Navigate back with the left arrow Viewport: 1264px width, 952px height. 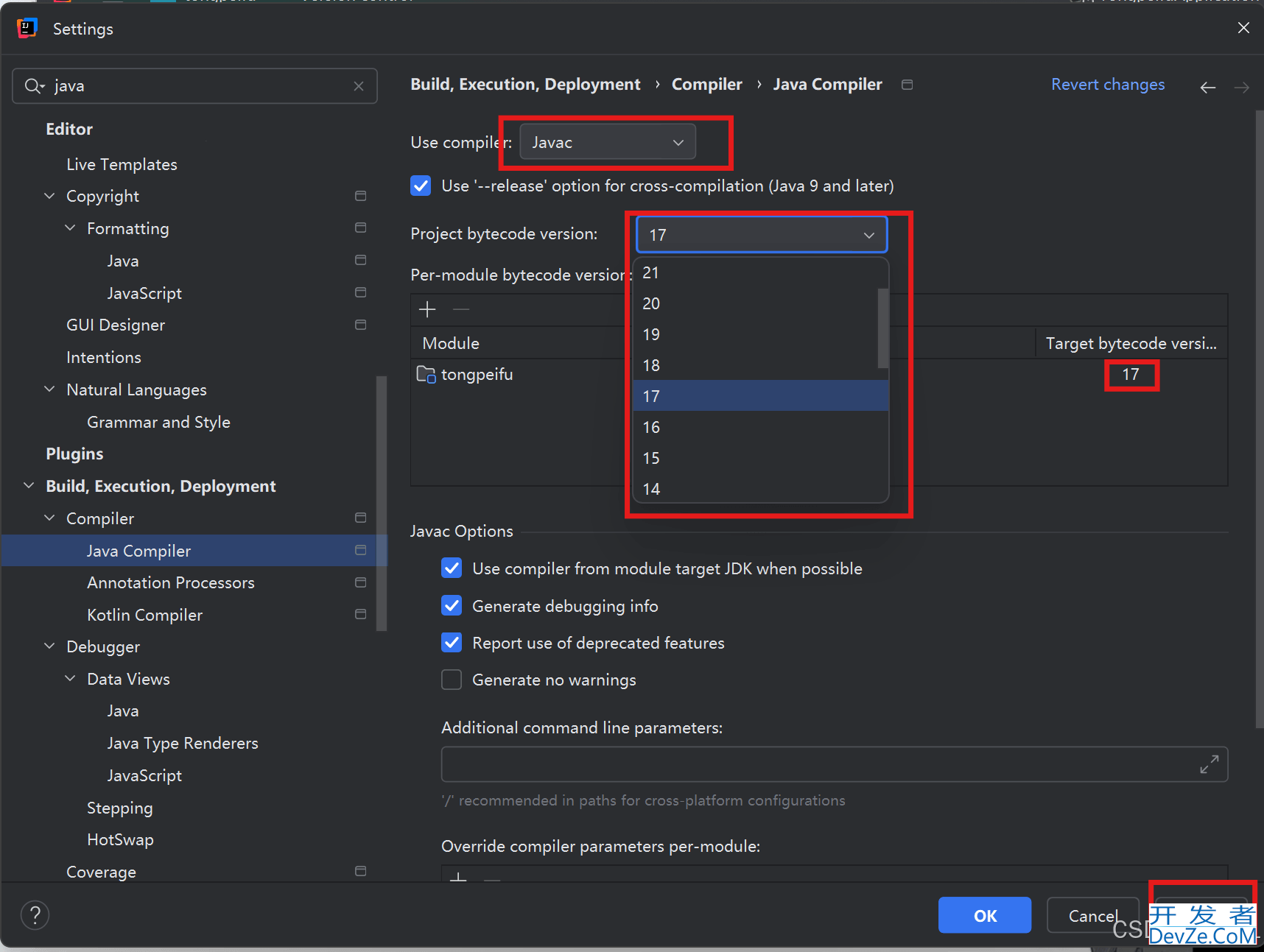click(x=1207, y=88)
